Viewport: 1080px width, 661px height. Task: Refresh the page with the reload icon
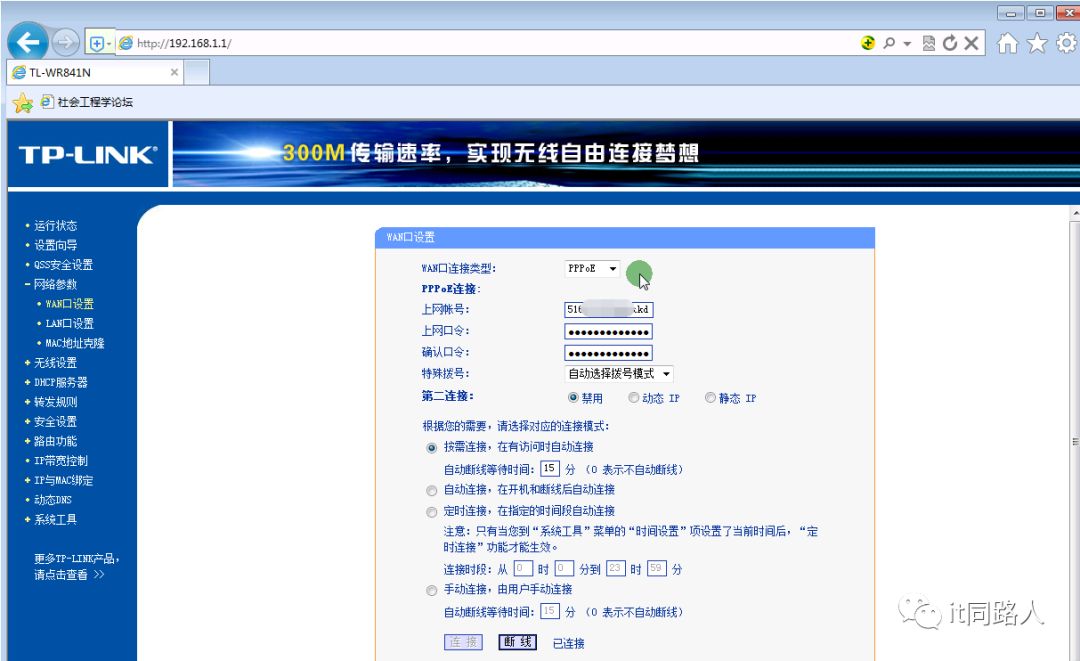point(950,43)
